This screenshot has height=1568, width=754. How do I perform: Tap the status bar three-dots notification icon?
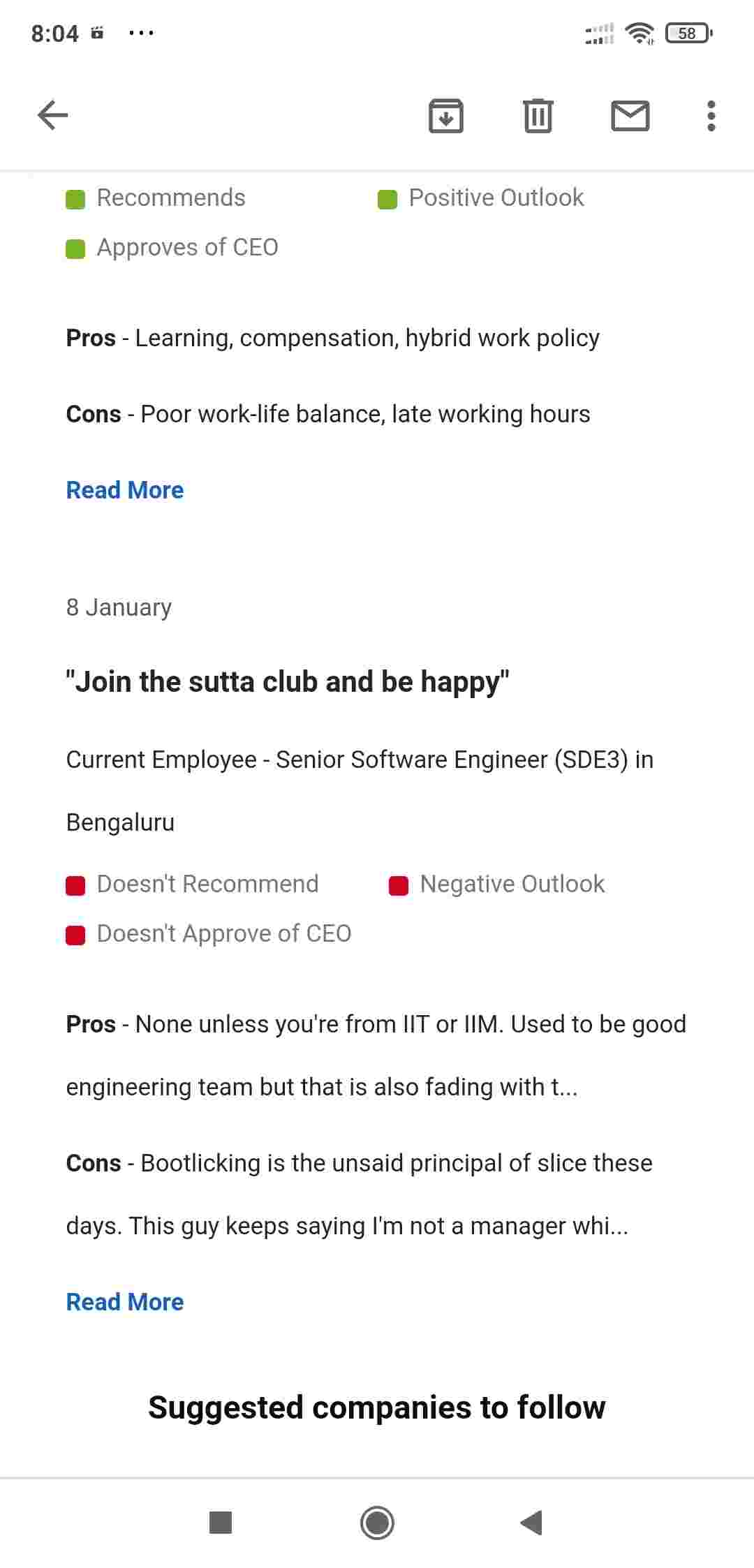tap(142, 33)
